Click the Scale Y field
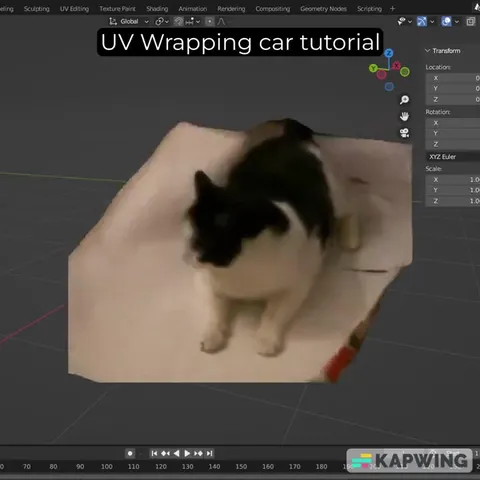Viewport: 480px width, 480px height. 453,190
